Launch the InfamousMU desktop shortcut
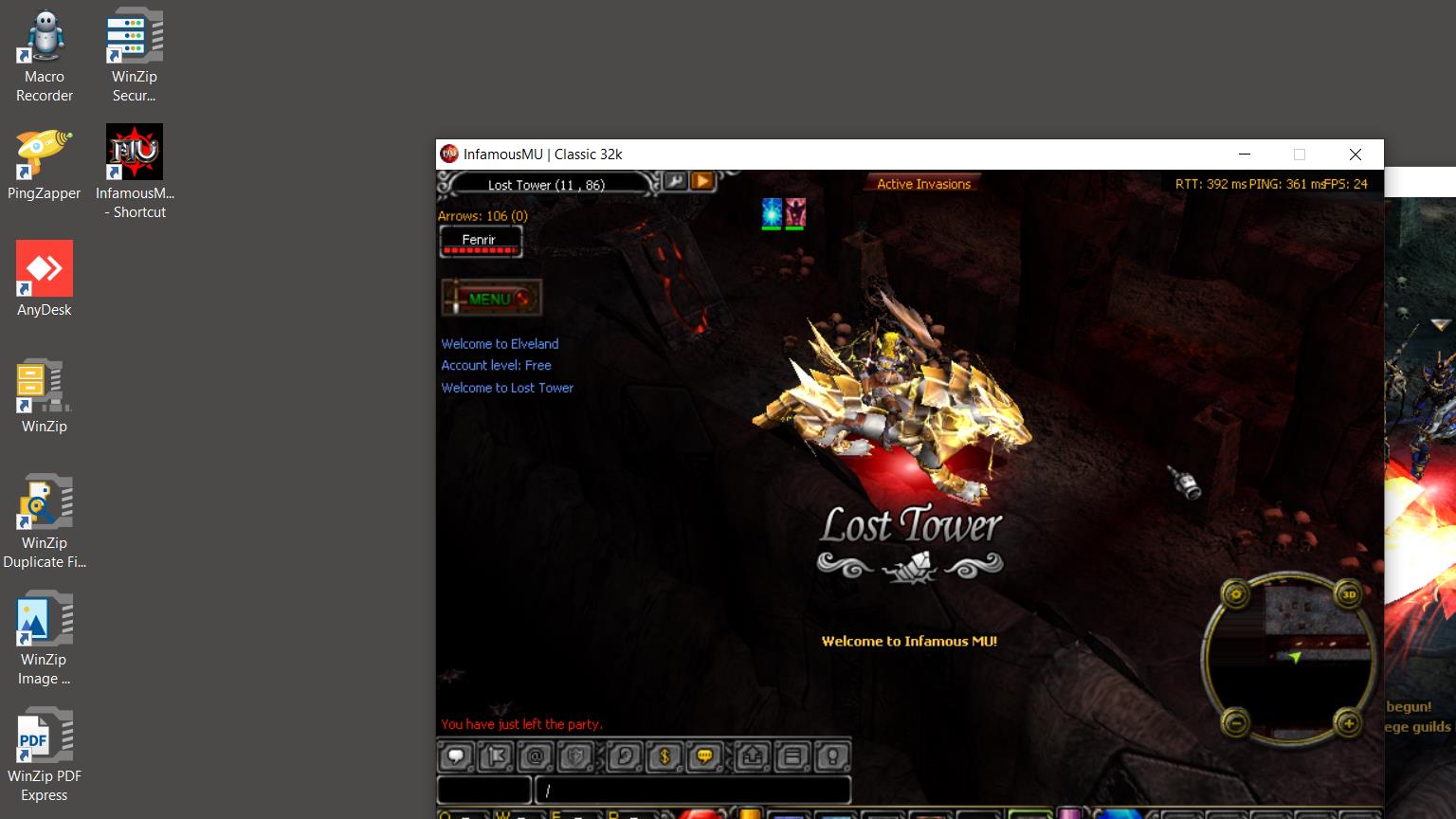This screenshot has width=1456, height=819. (135, 172)
